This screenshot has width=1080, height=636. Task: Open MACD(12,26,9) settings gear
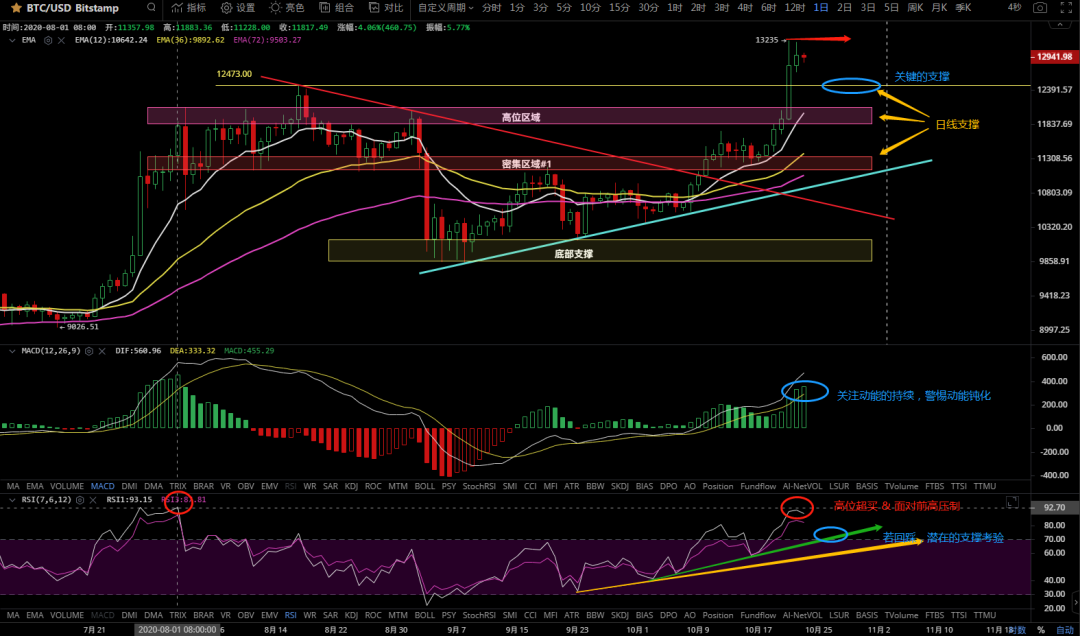(88, 351)
